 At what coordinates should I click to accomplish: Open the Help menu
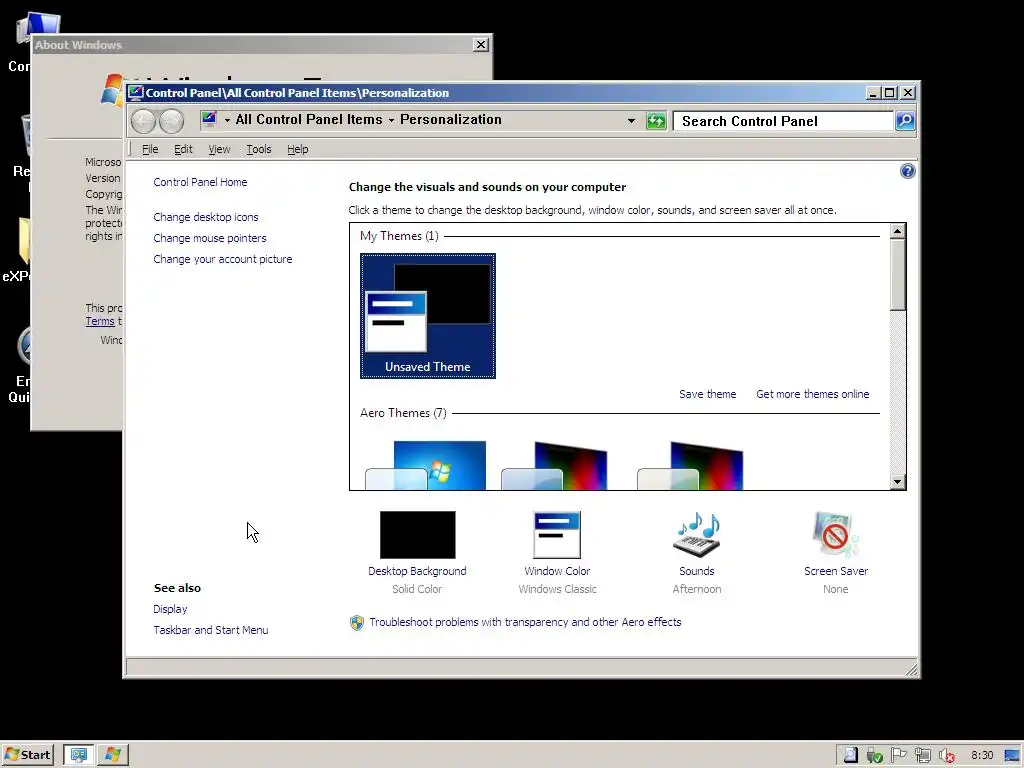click(298, 150)
